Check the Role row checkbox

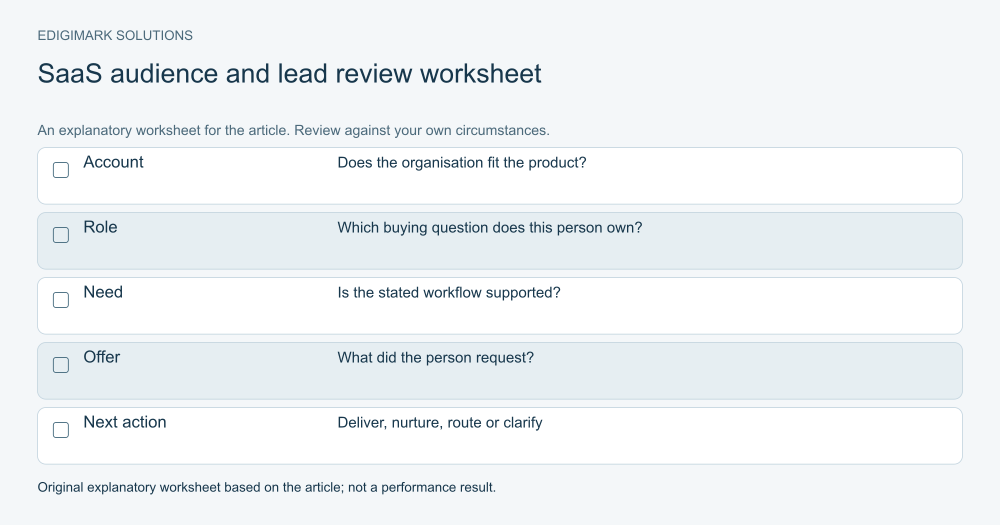pyautogui.click(x=61, y=235)
